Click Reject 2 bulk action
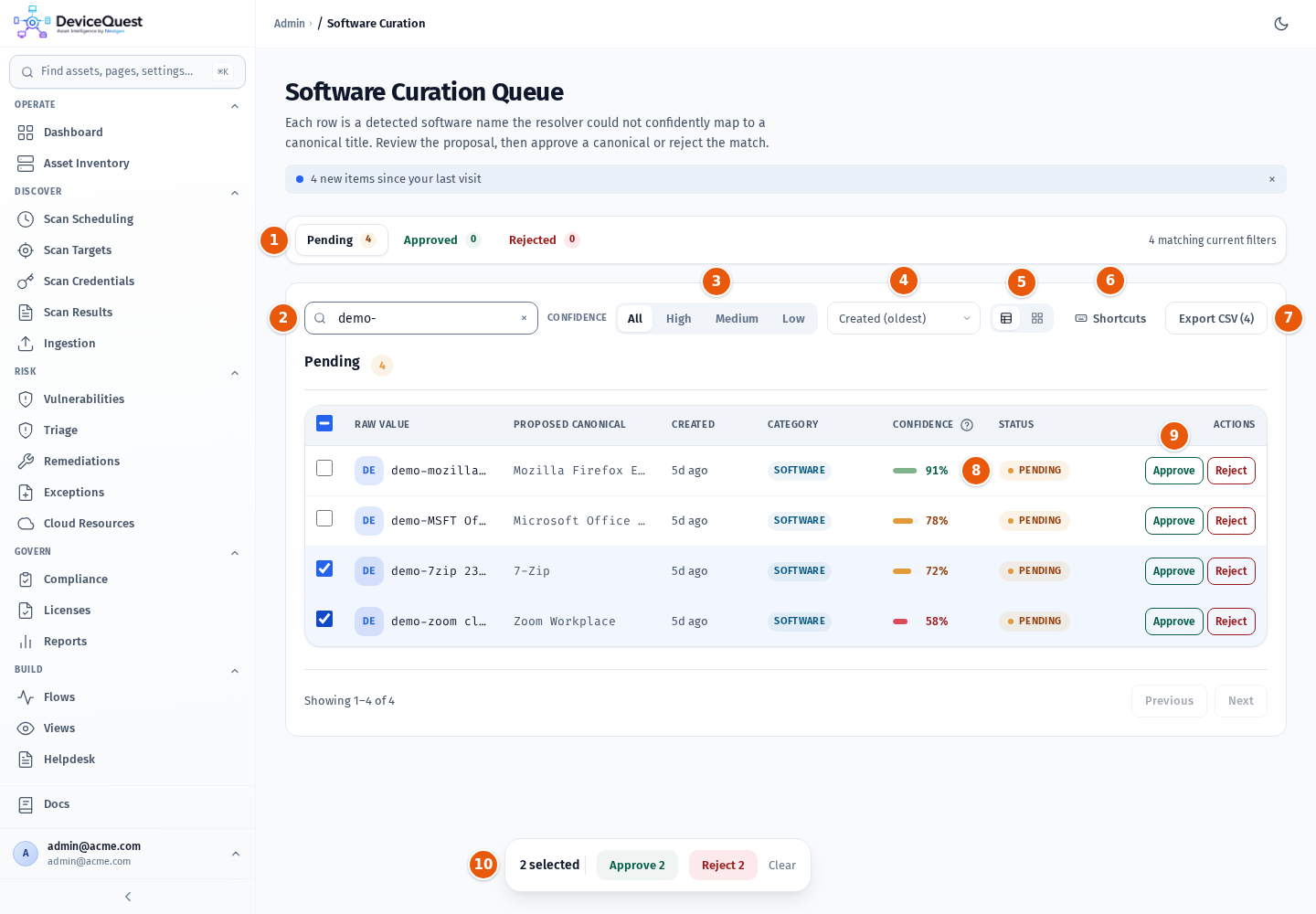 pyautogui.click(x=723, y=866)
